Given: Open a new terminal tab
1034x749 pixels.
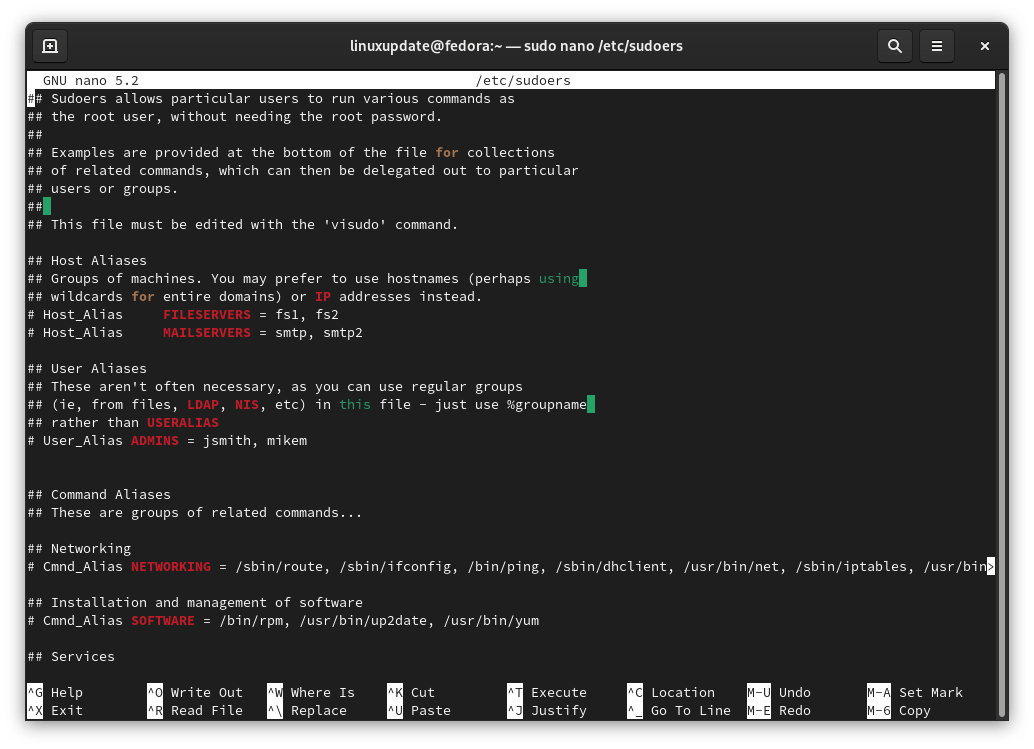Looking at the screenshot, I should [x=50, y=46].
